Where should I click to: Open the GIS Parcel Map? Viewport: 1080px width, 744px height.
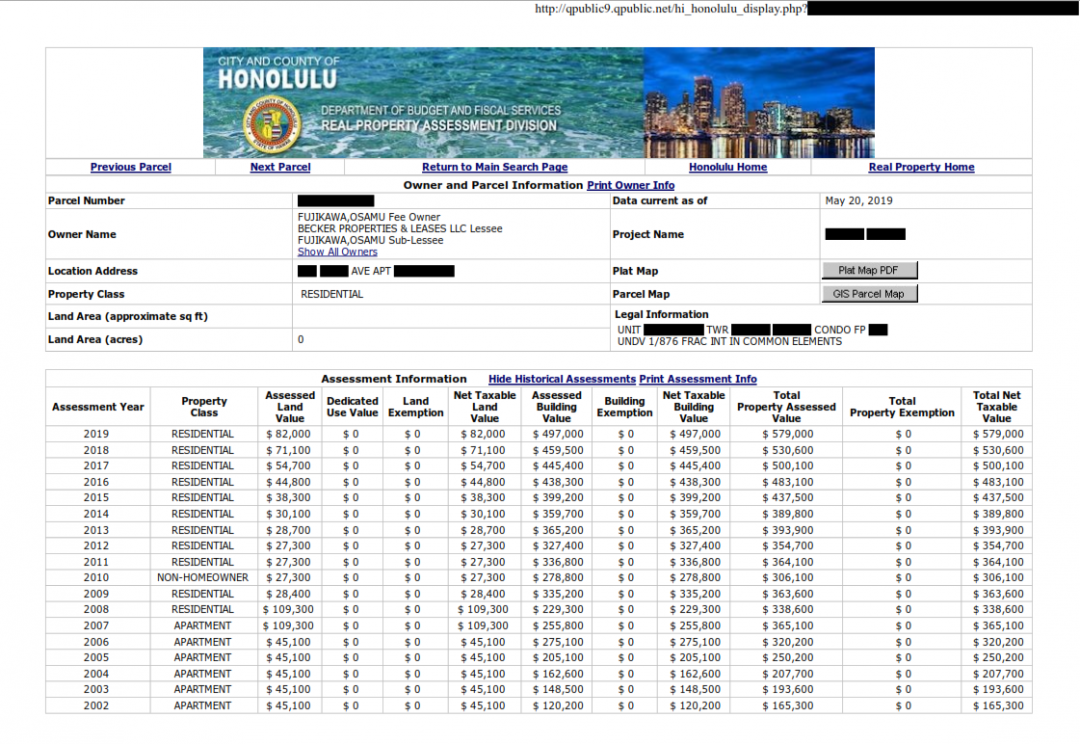point(868,294)
